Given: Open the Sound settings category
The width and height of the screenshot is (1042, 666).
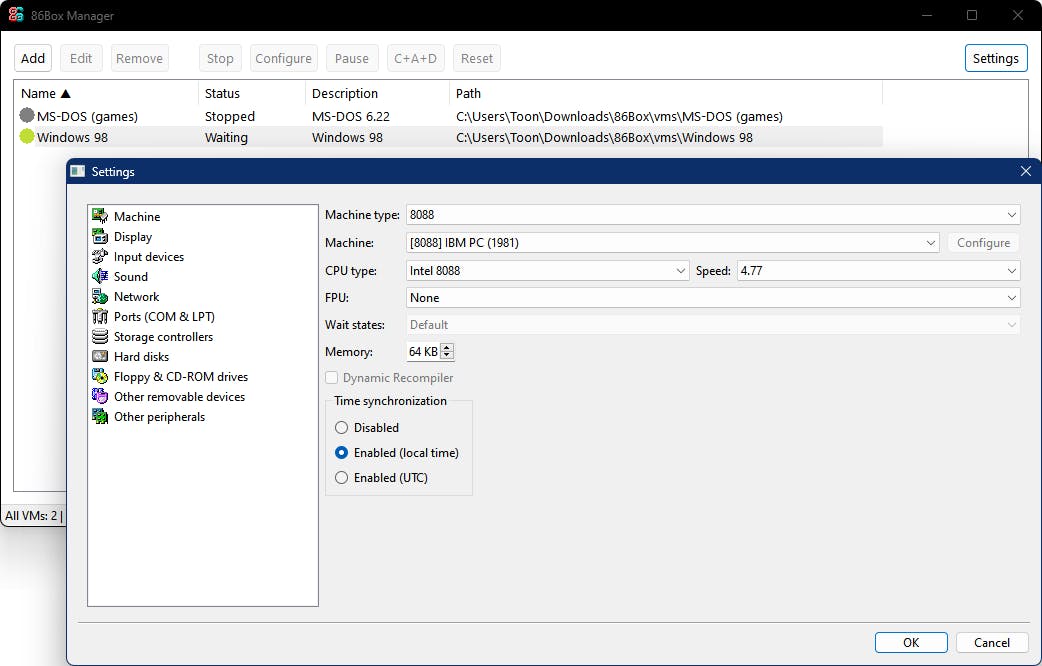Looking at the screenshot, I should 131,277.
